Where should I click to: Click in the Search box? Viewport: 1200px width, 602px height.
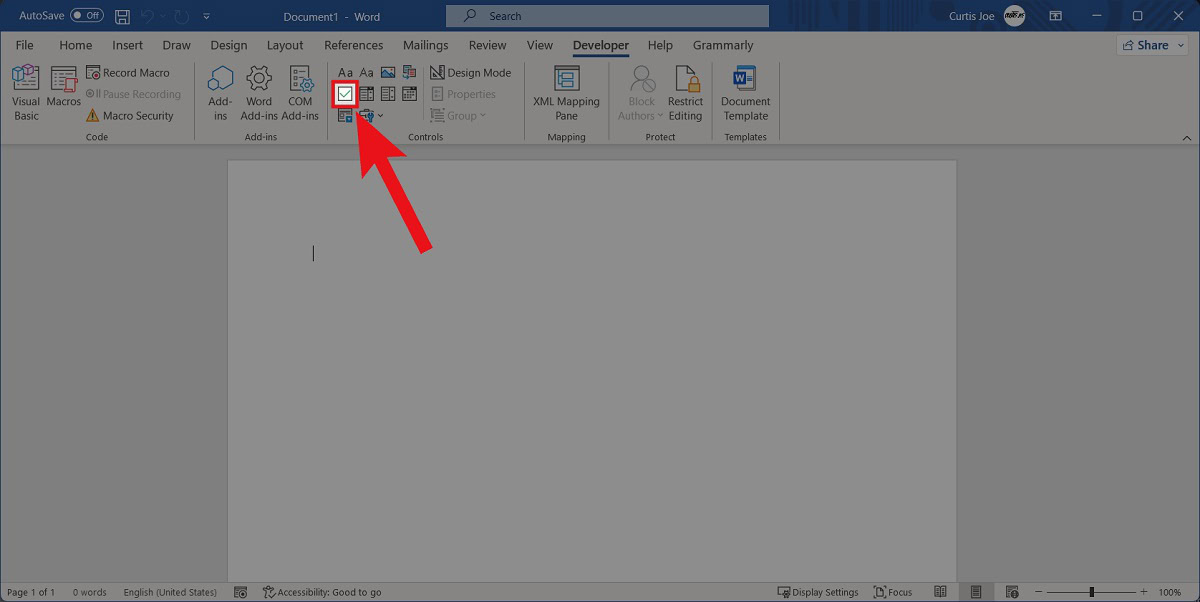pos(607,16)
